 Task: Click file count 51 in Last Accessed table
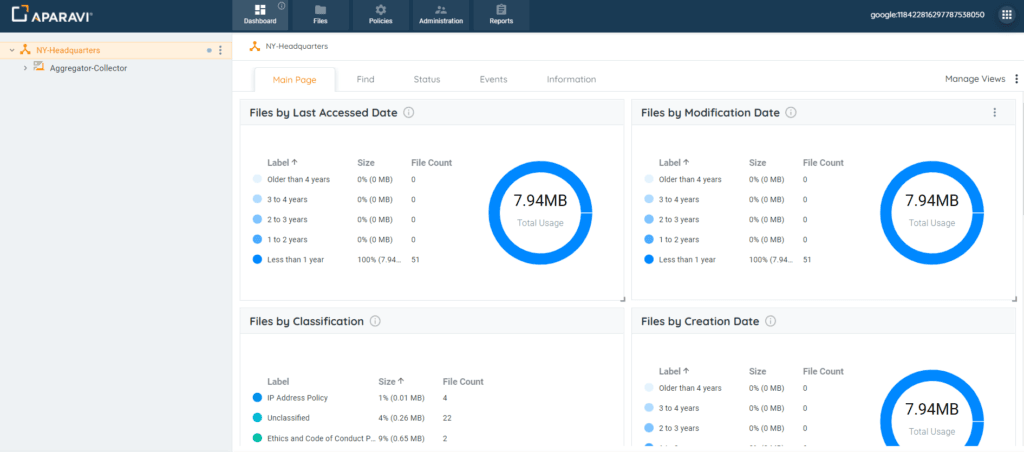(415, 259)
